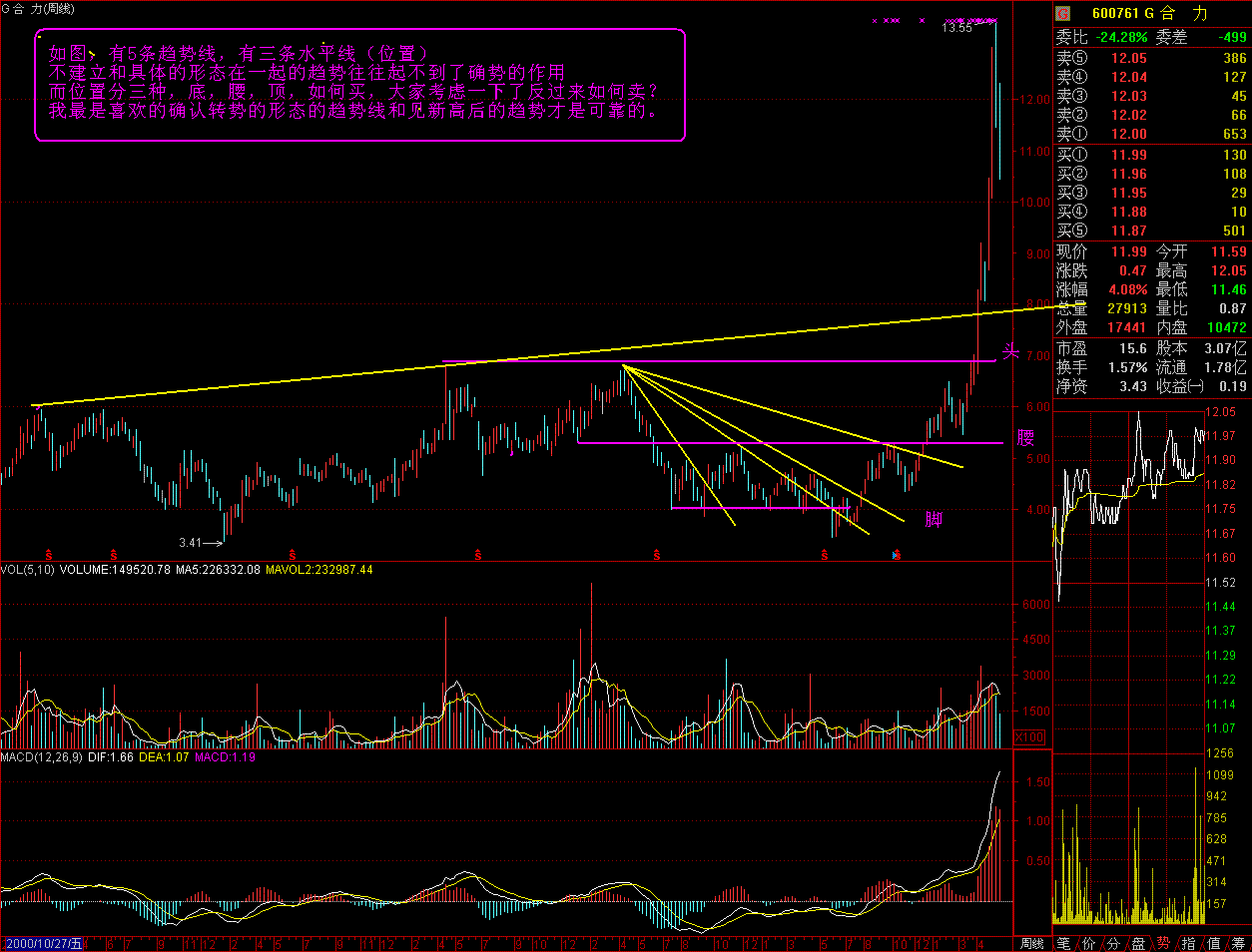The height and width of the screenshot is (952, 1252).
Task: Click the 买④ 11.88 order row
Action: pos(1152,212)
